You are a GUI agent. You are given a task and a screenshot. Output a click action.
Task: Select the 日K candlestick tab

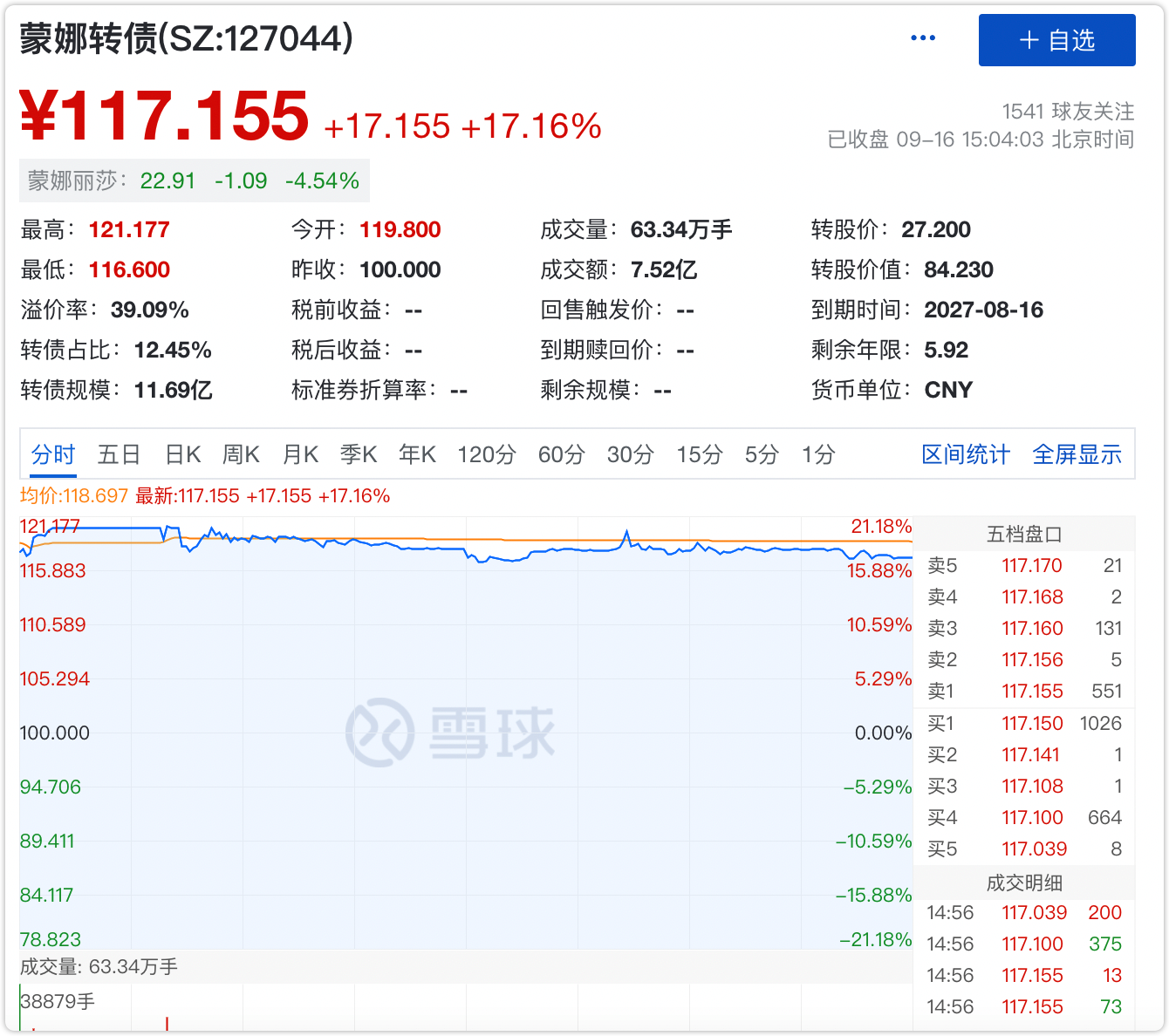pyautogui.click(x=182, y=454)
